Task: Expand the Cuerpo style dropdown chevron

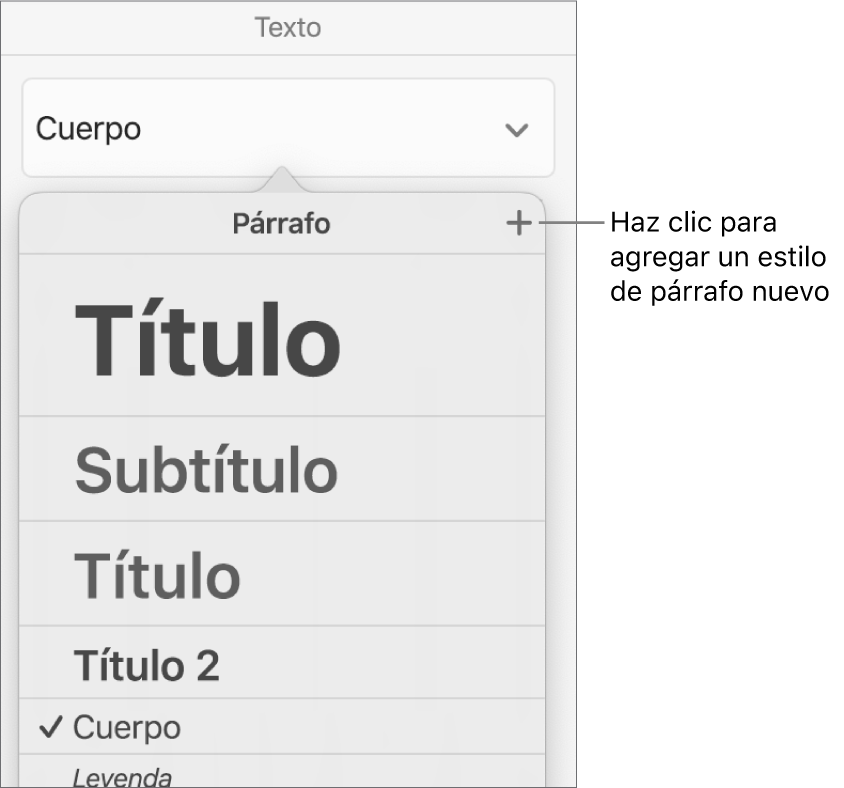Action: coord(516,130)
